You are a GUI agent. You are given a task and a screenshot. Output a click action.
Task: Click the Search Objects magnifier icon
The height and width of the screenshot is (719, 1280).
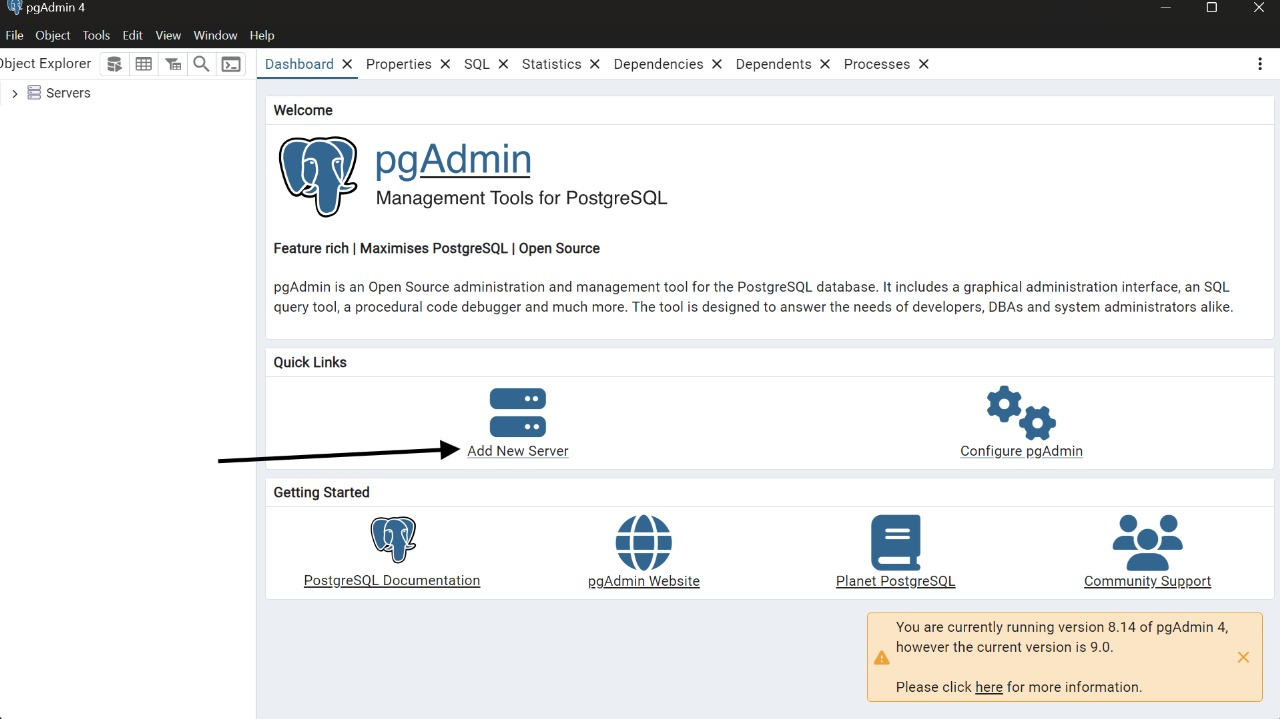(x=201, y=64)
